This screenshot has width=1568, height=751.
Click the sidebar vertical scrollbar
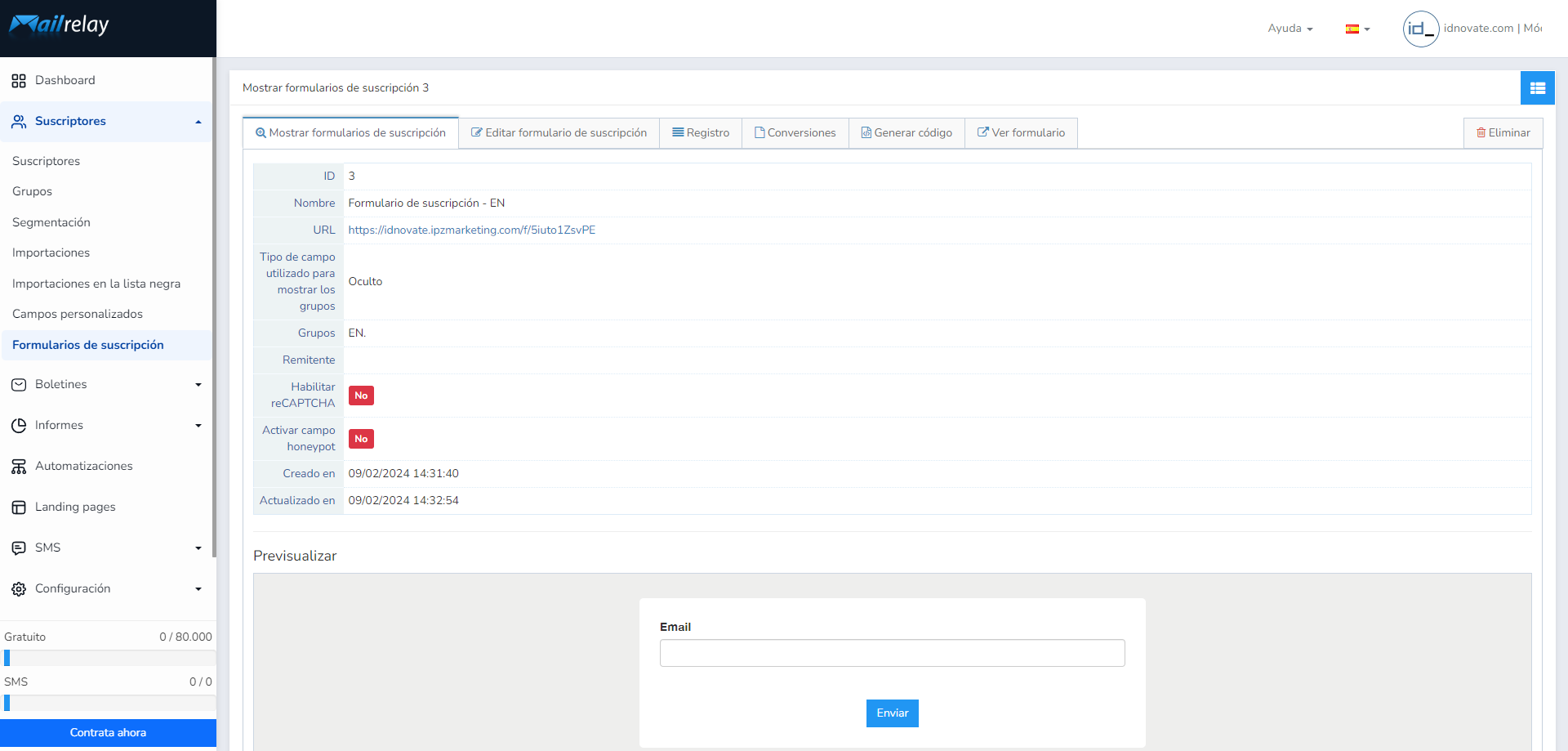pos(214,307)
